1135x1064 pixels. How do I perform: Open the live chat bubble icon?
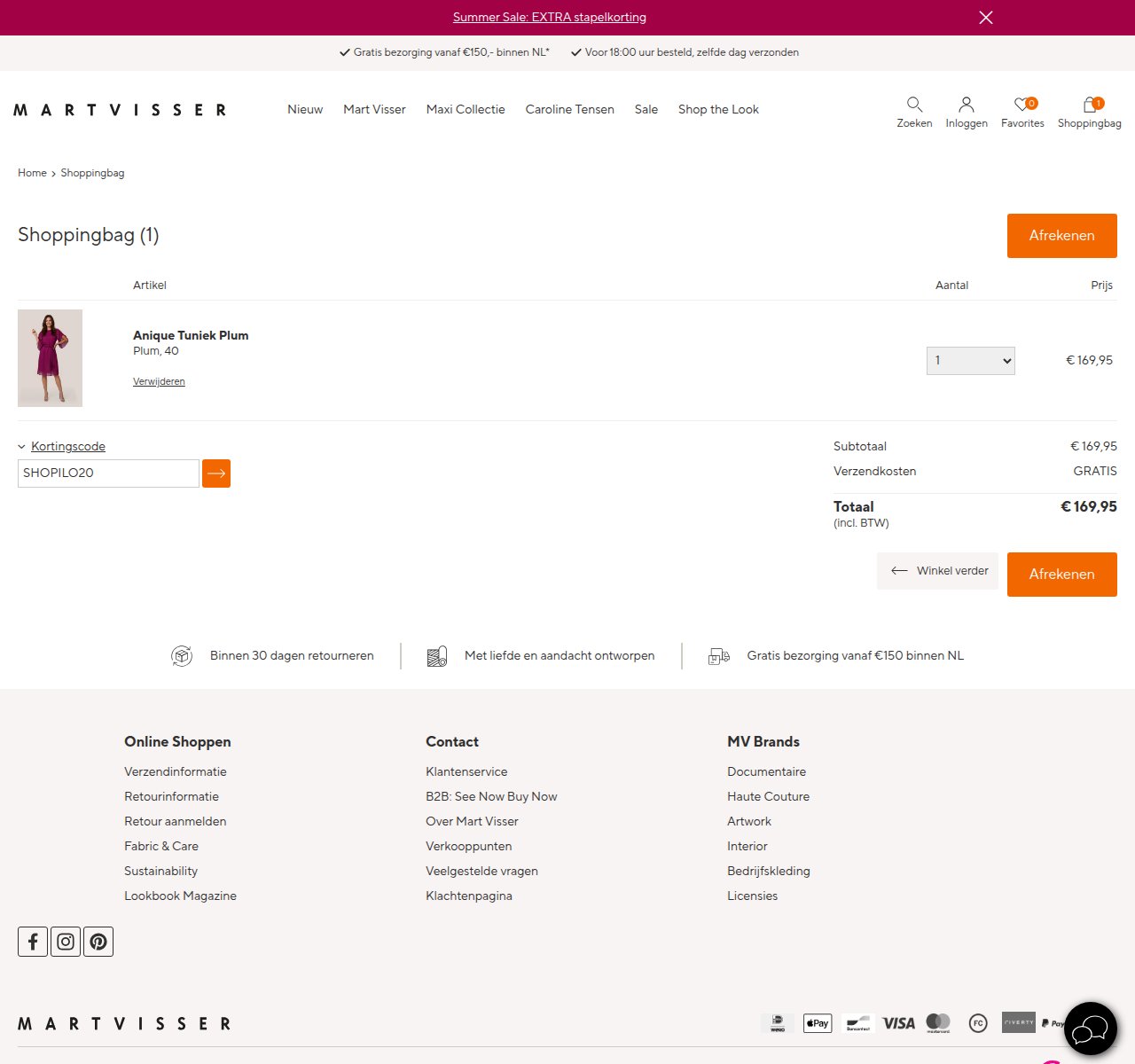1091,1029
